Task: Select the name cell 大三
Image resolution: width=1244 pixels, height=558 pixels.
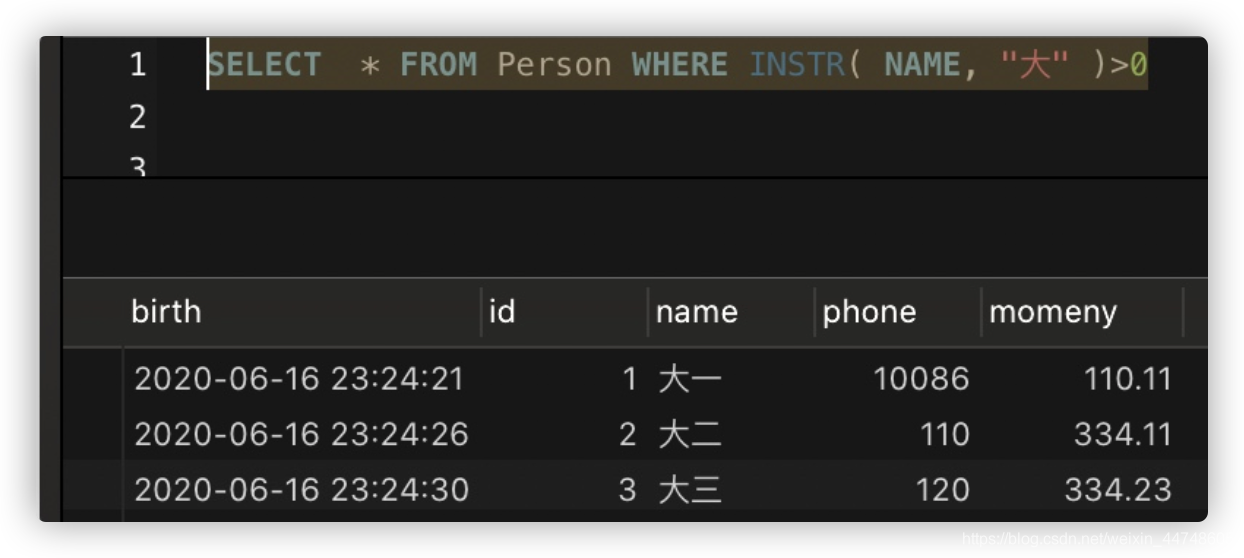Action: [690, 489]
